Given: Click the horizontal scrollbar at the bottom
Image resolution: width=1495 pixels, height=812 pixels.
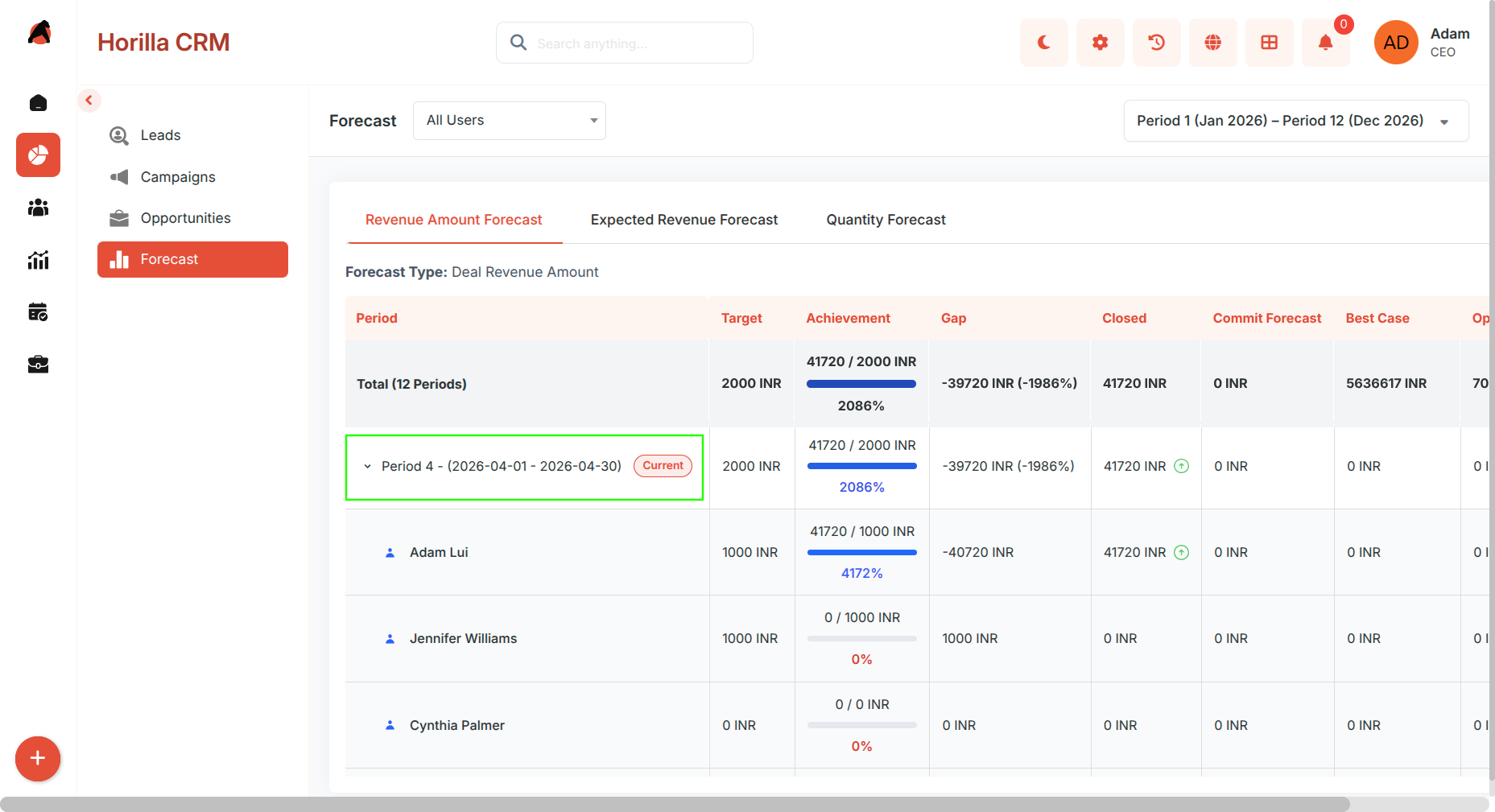Looking at the screenshot, I should click(x=675, y=804).
